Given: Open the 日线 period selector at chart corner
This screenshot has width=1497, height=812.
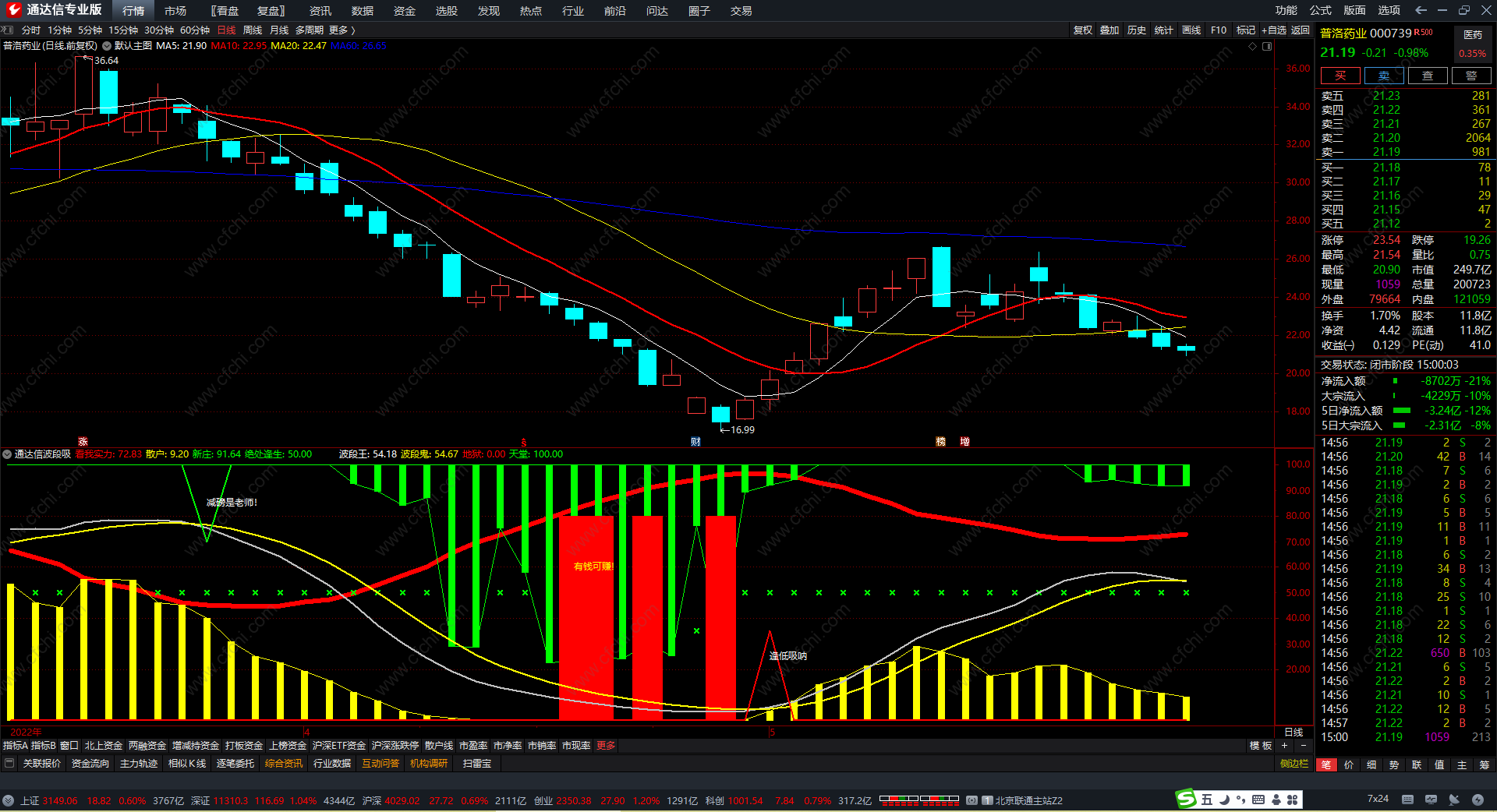Looking at the screenshot, I should [1294, 732].
